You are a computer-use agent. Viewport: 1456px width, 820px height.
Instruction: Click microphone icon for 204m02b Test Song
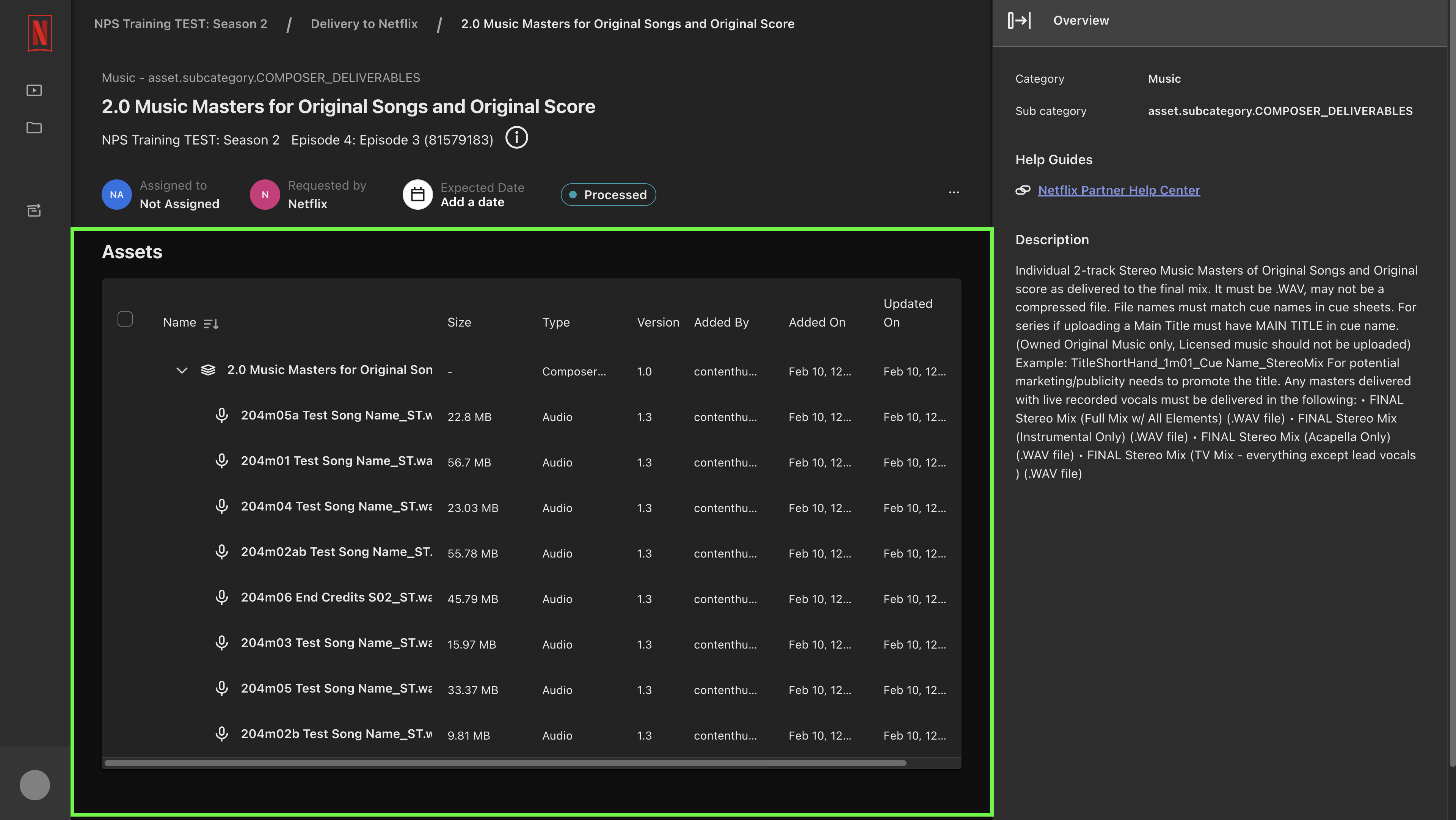pos(221,734)
